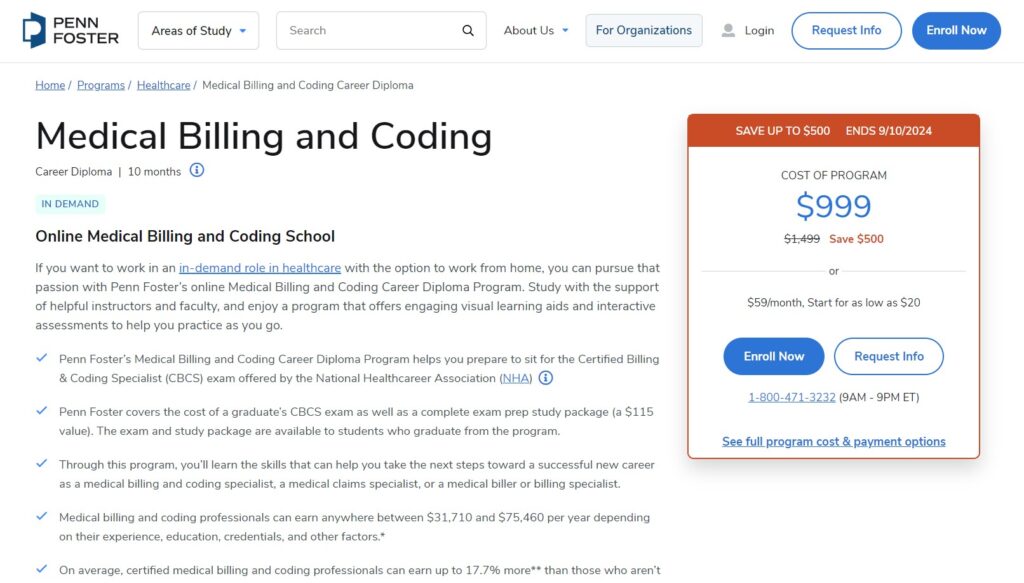Click the Login link
The height and width of the screenshot is (583, 1024).
click(x=759, y=30)
